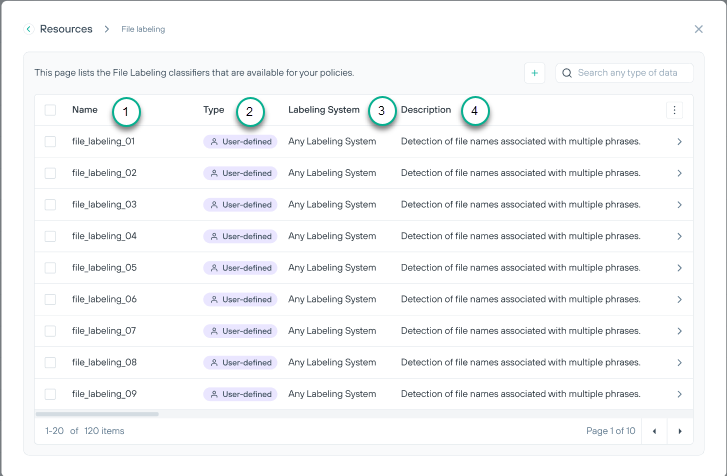Click the back arrow beside Resources
This screenshot has width=727, height=476.
point(29,29)
